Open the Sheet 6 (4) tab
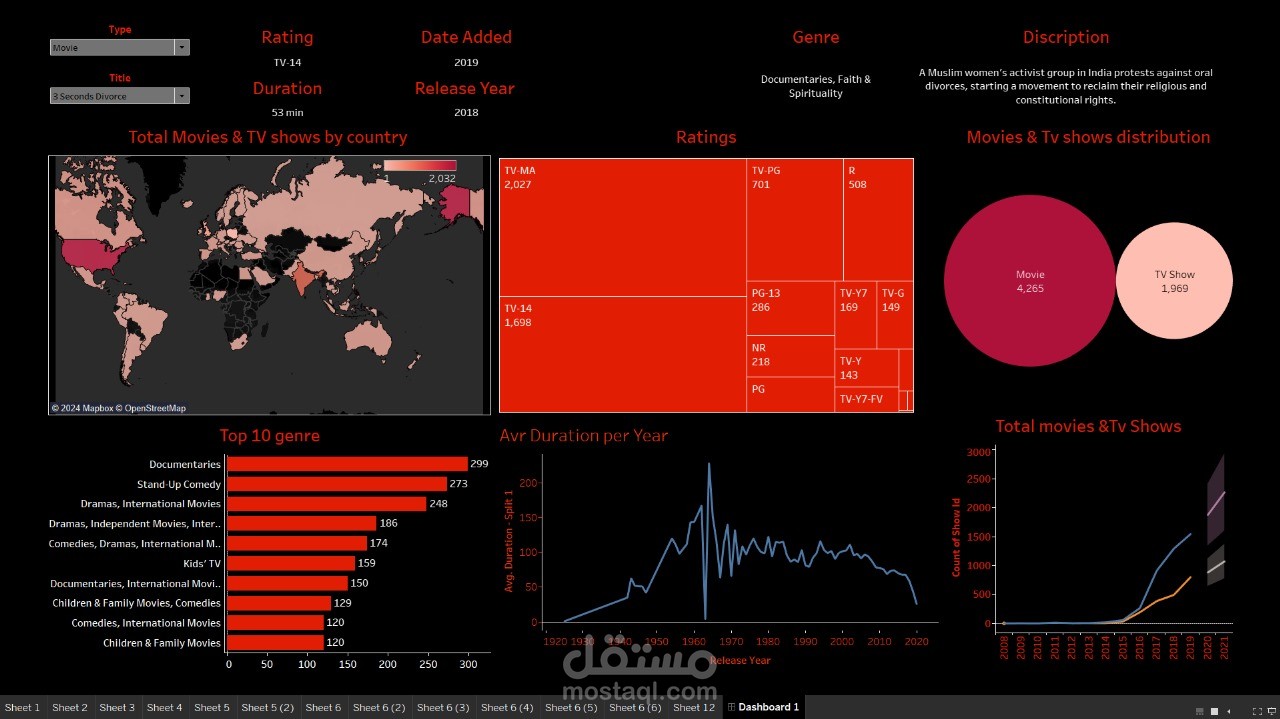The height and width of the screenshot is (719, 1280). coord(507,706)
